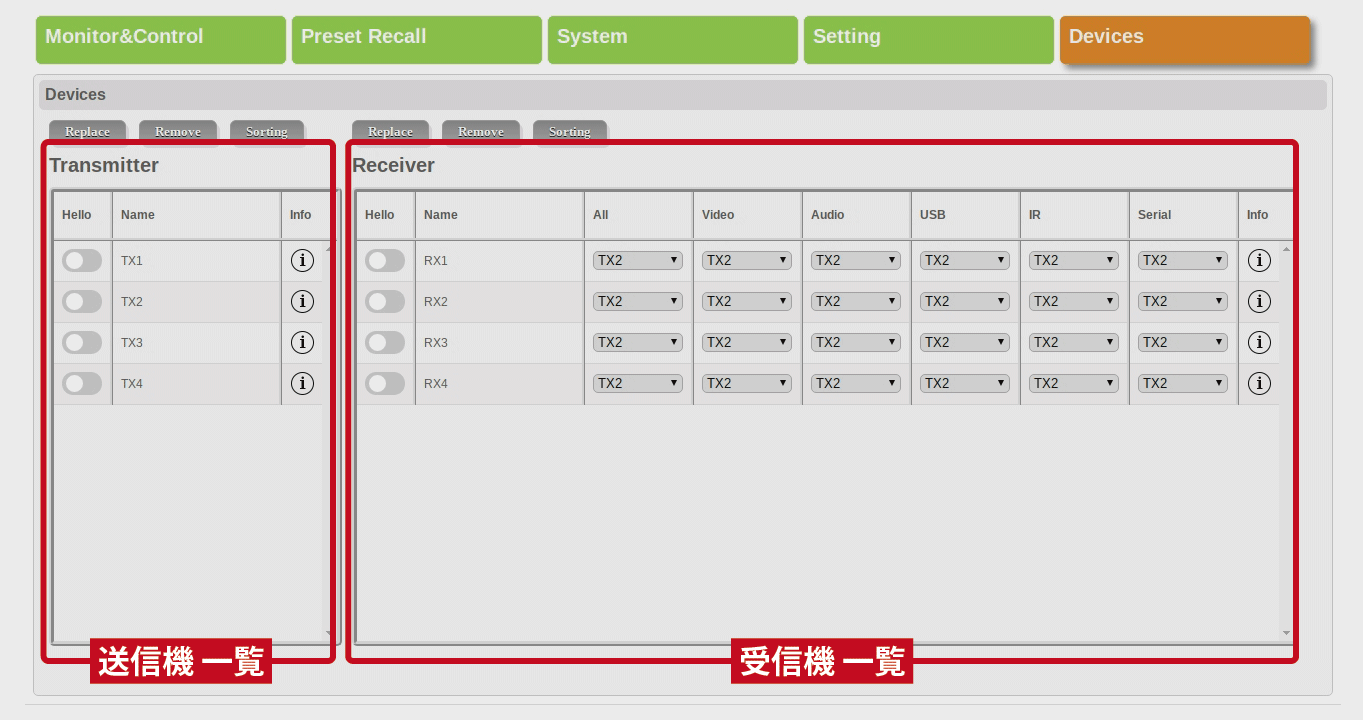Select the TX3 name cell
Viewport: 1363px width, 720px height.
tap(196, 342)
